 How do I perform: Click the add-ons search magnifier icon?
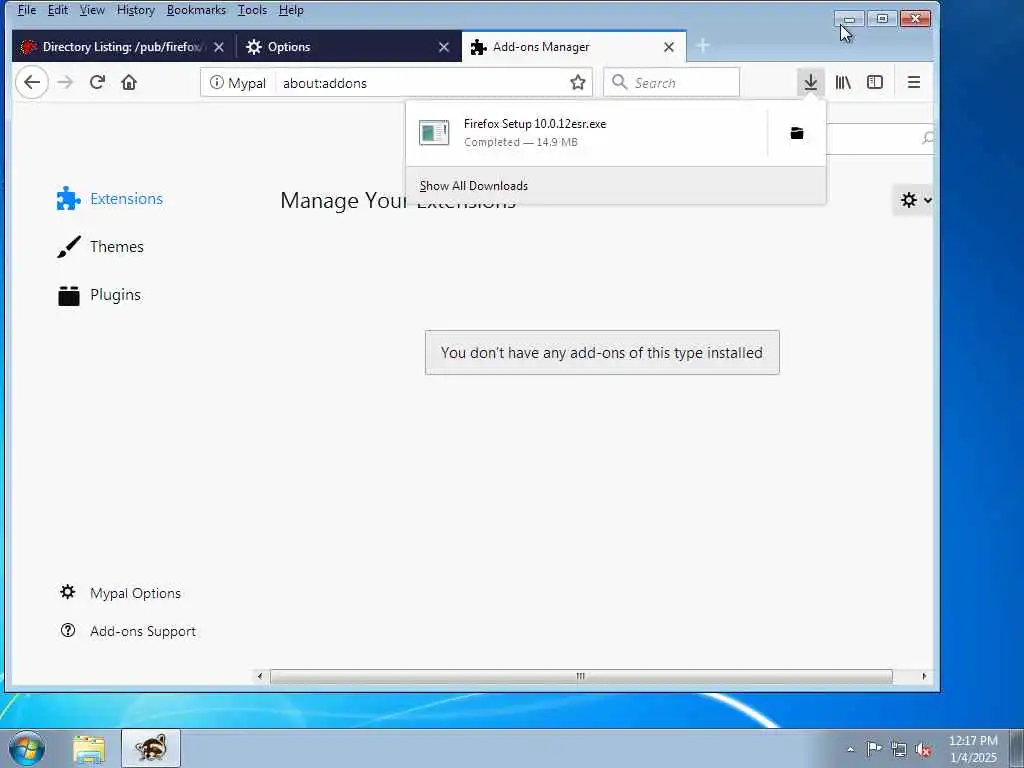point(927,137)
